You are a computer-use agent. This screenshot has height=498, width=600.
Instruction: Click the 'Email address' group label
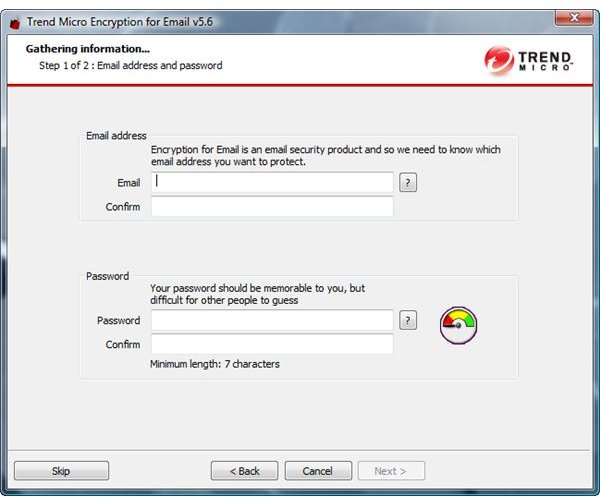pos(116,136)
